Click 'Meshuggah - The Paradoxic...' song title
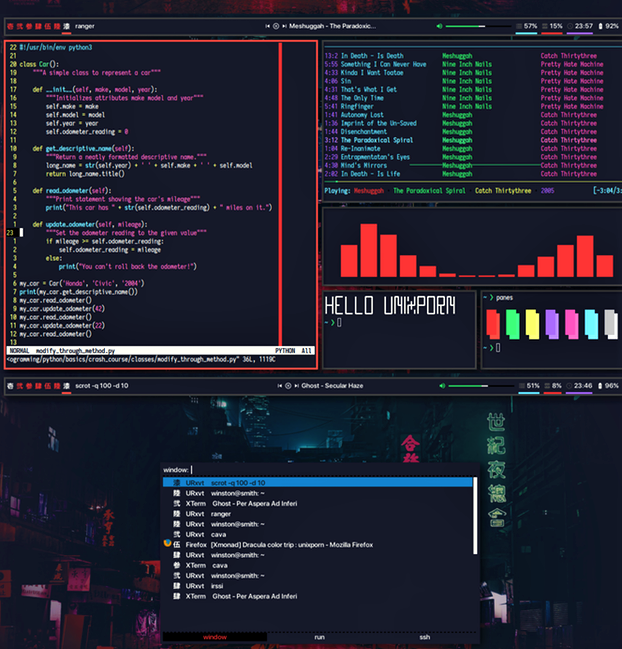This screenshot has width=622, height=649. 332,26
